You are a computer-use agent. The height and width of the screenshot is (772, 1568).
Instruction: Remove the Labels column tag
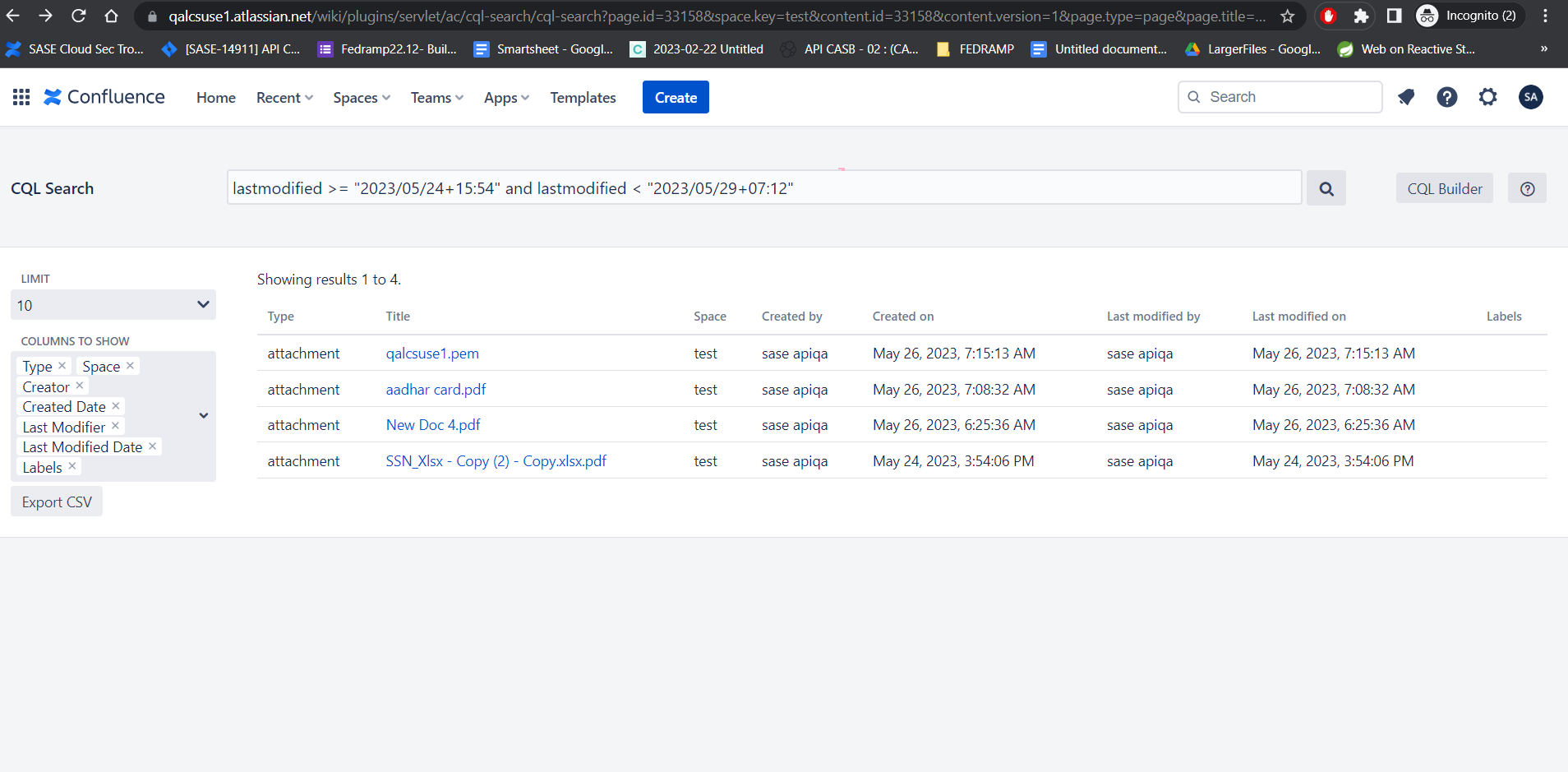click(72, 466)
